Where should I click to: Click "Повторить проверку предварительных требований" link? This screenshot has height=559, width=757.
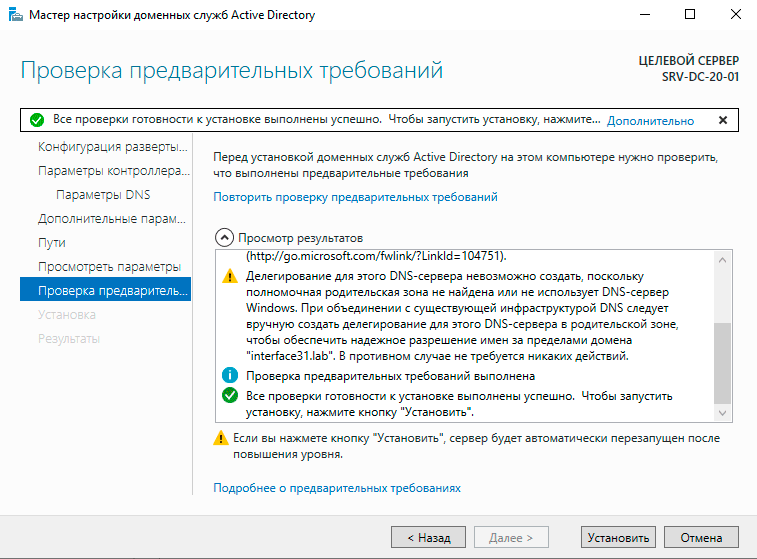tap(355, 197)
